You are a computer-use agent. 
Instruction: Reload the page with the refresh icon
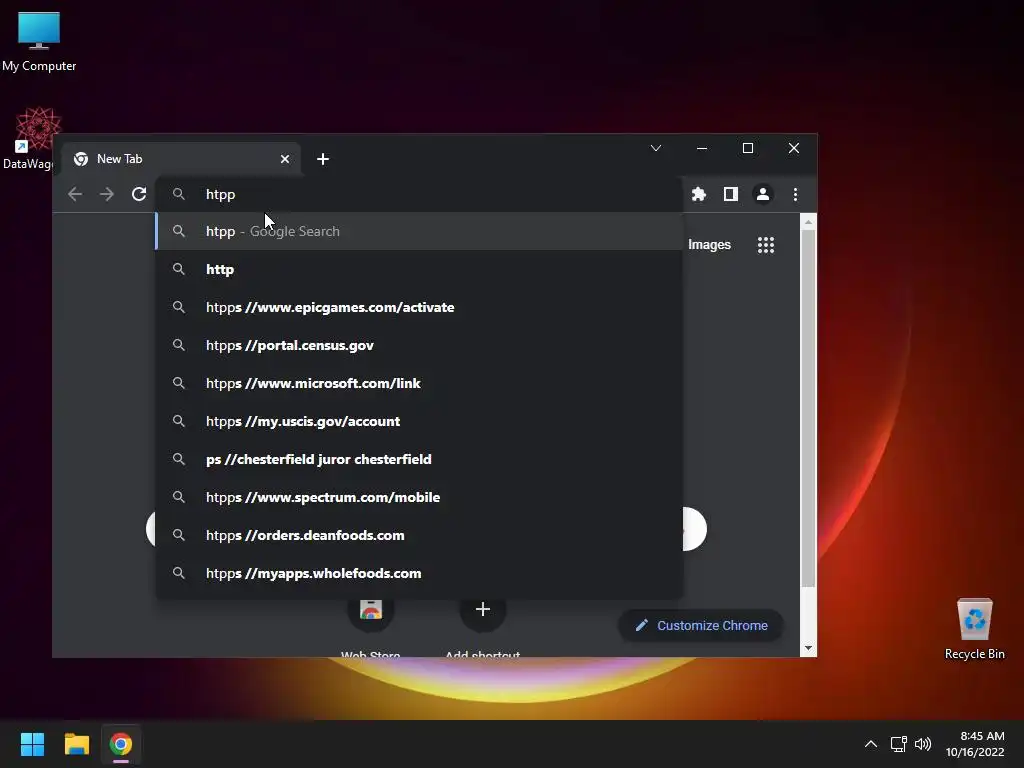138,194
